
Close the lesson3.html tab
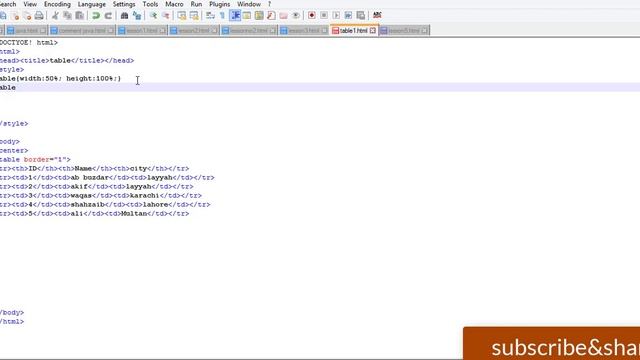324,31
